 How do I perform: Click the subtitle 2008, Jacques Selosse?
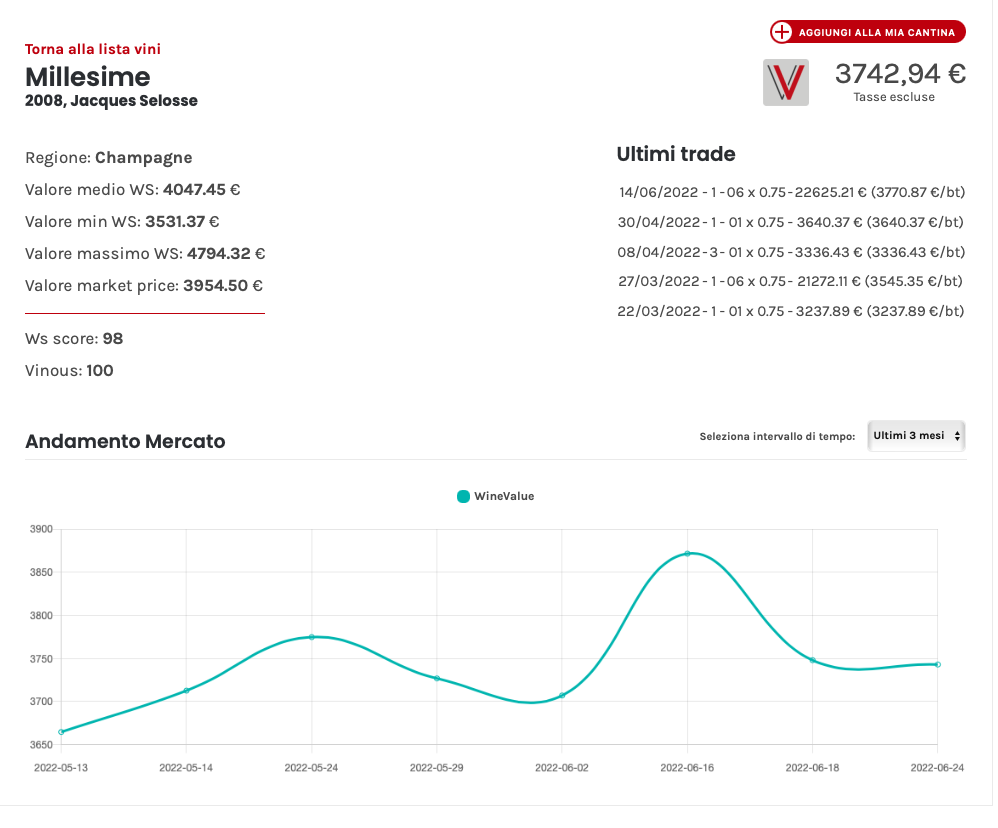tap(111, 101)
